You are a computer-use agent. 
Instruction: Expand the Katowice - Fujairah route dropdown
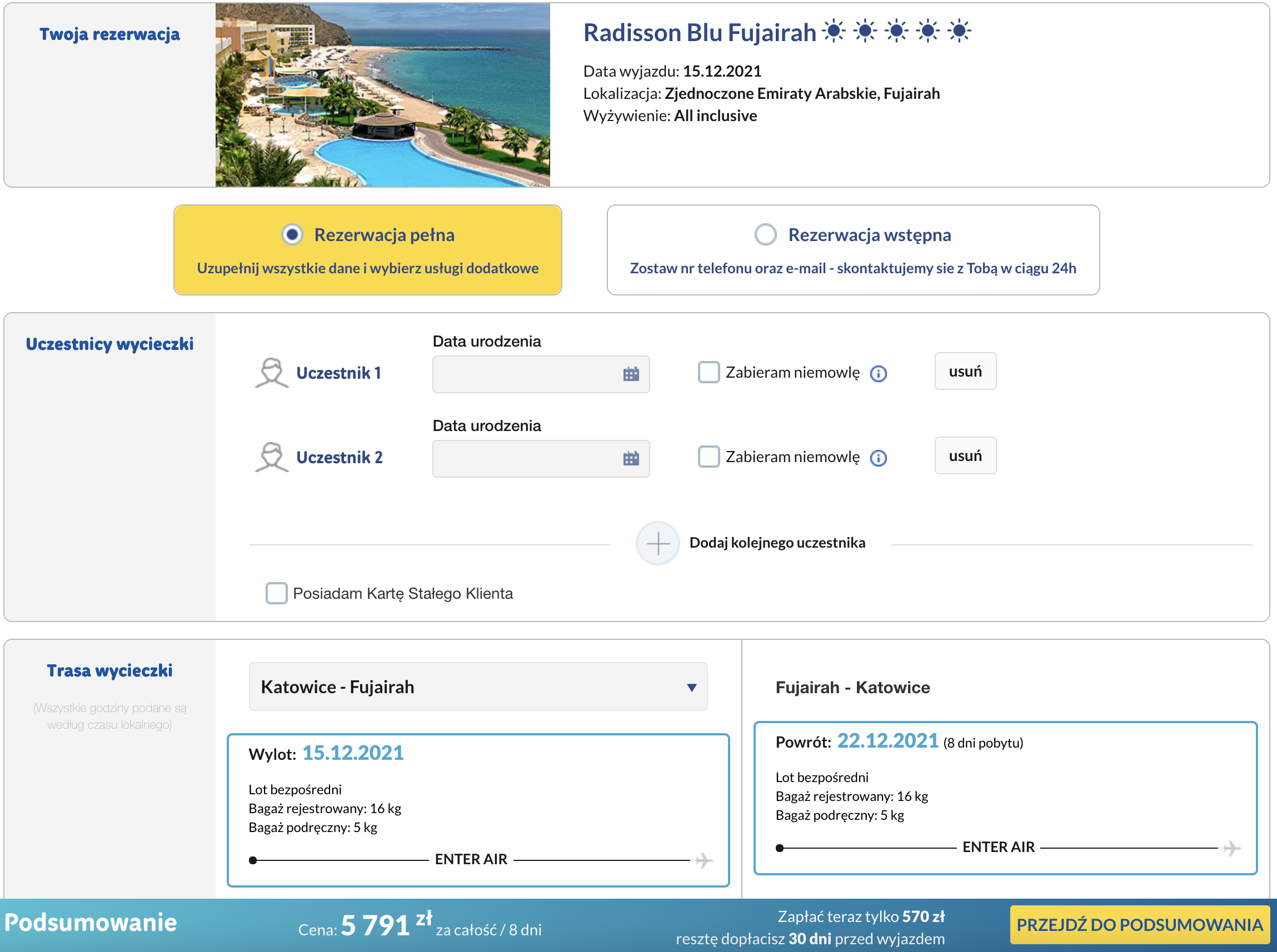tap(478, 687)
